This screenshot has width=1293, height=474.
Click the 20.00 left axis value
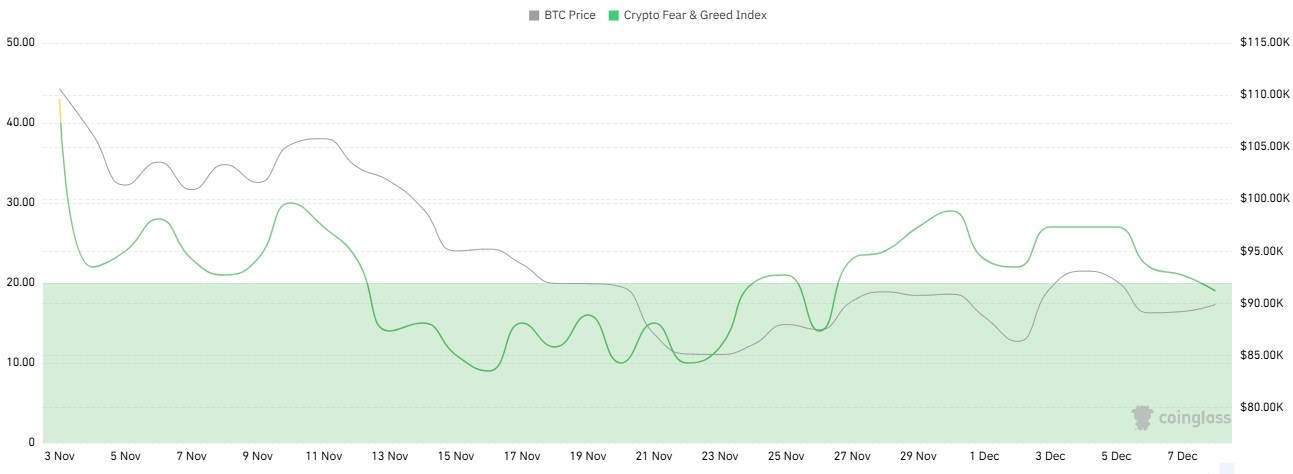tap(21, 283)
